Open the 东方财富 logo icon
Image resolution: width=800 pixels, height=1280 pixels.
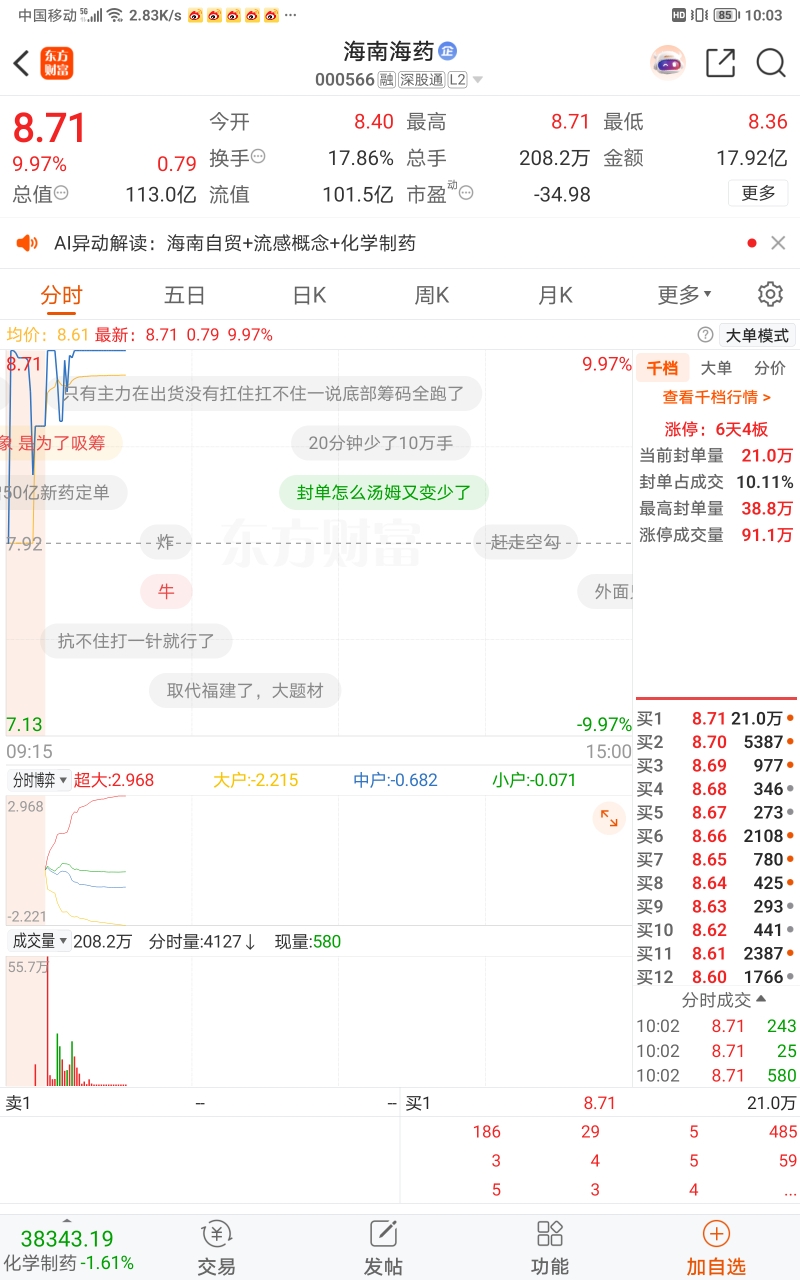pyautogui.click(x=57, y=63)
